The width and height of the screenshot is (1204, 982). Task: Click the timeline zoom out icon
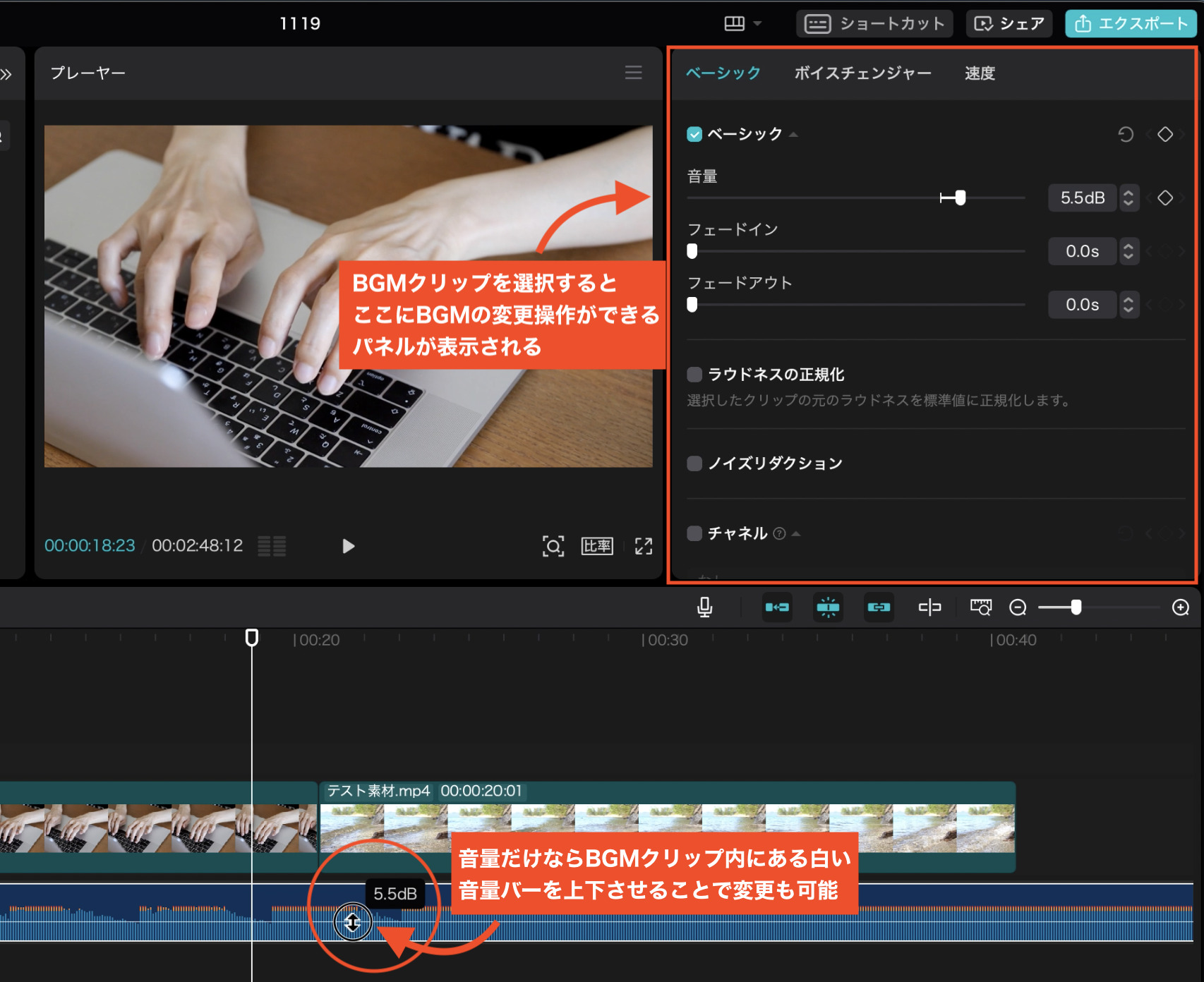[1018, 607]
